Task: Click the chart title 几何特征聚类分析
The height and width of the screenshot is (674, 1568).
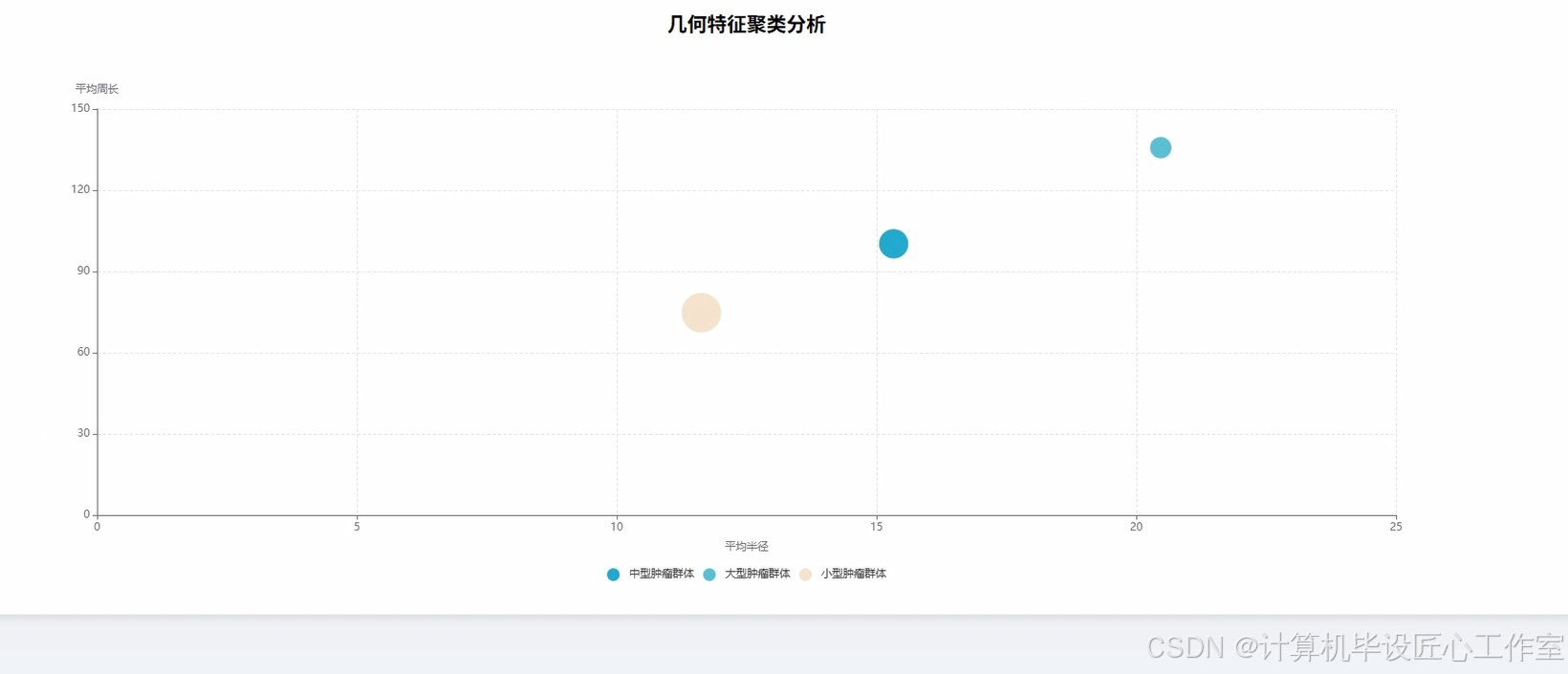Action: pyautogui.click(x=746, y=25)
